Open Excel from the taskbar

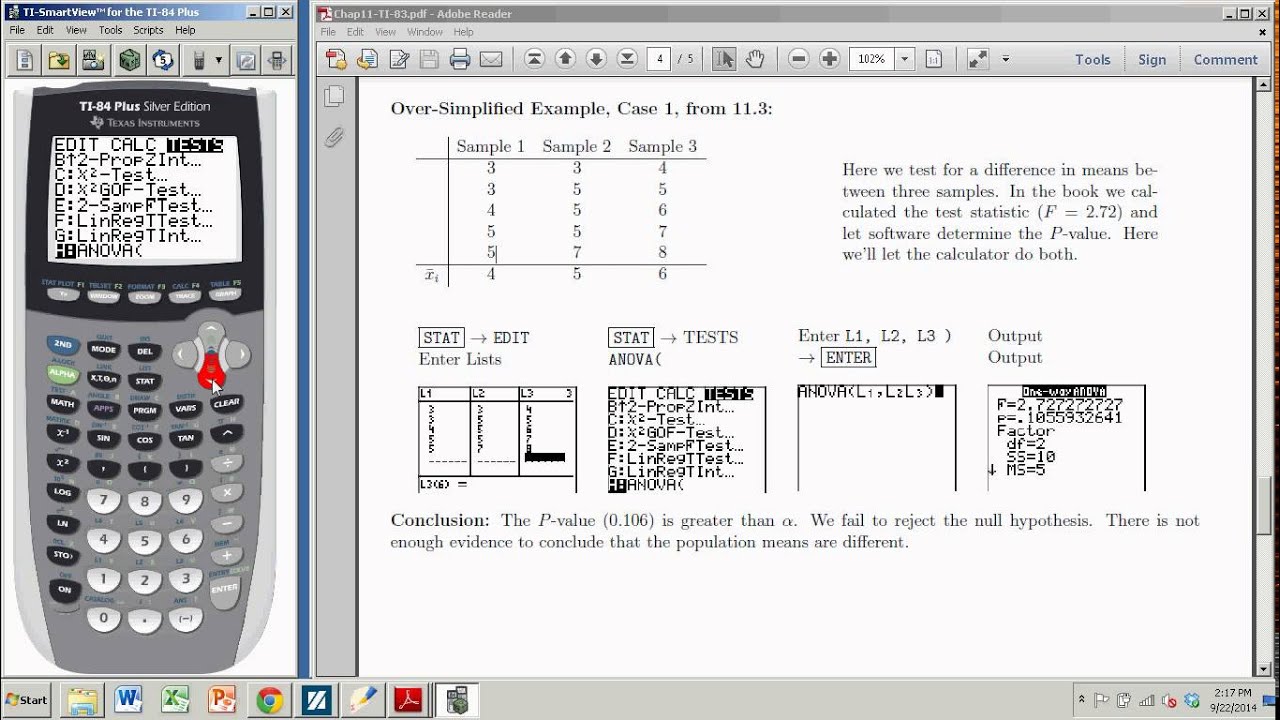point(176,700)
